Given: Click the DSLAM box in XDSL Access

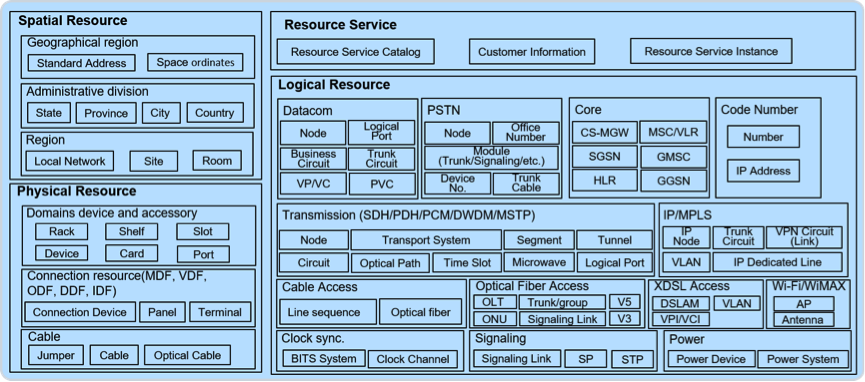Looking at the screenshot, I should (x=680, y=303).
